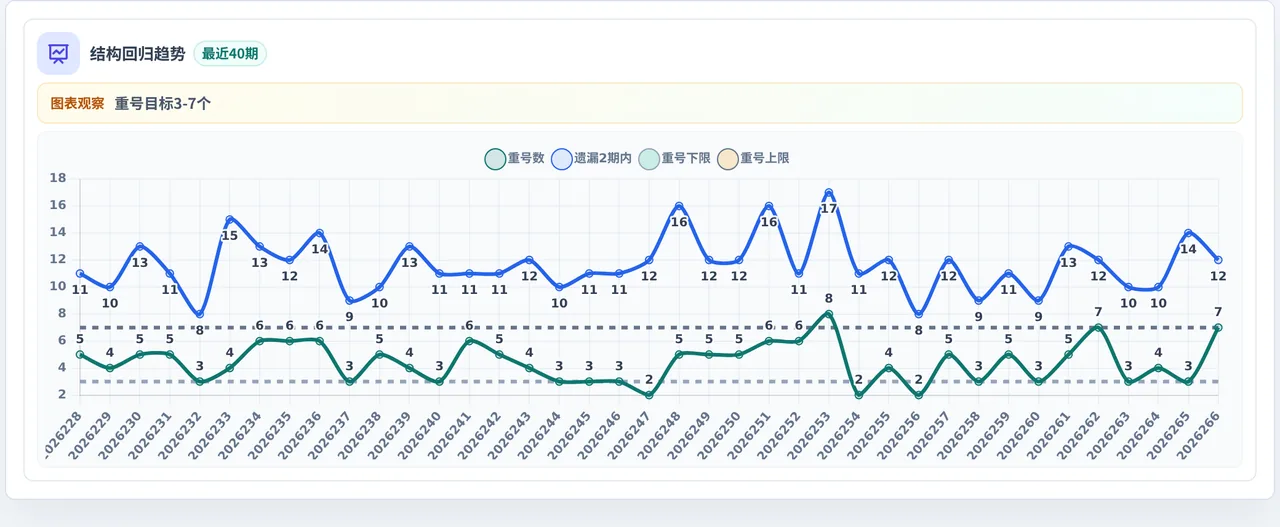Select the green point for period 2026256

pyautogui.click(x=918, y=395)
